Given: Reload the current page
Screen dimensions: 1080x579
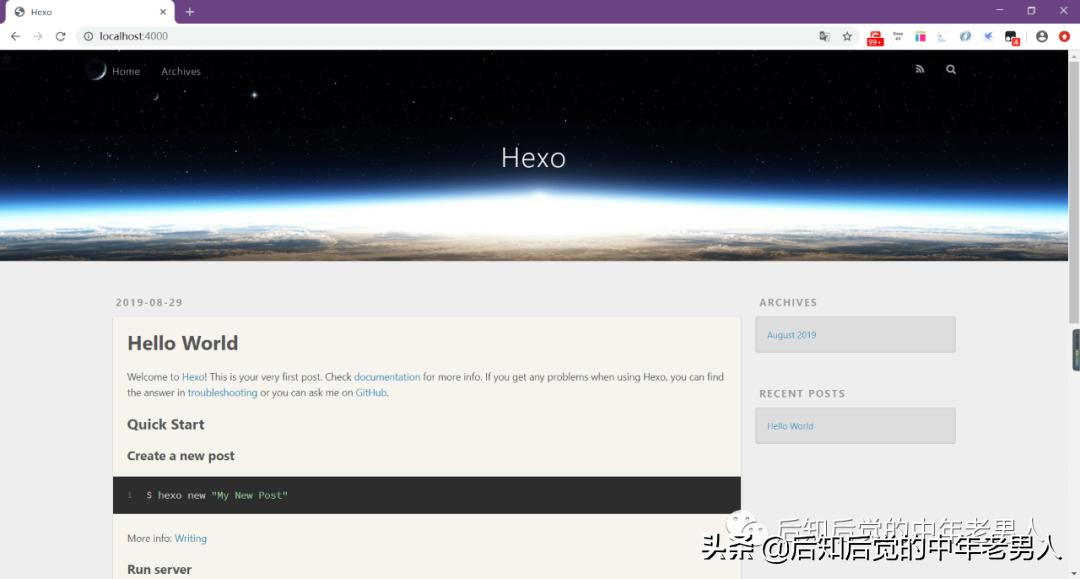Looking at the screenshot, I should tap(60, 35).
